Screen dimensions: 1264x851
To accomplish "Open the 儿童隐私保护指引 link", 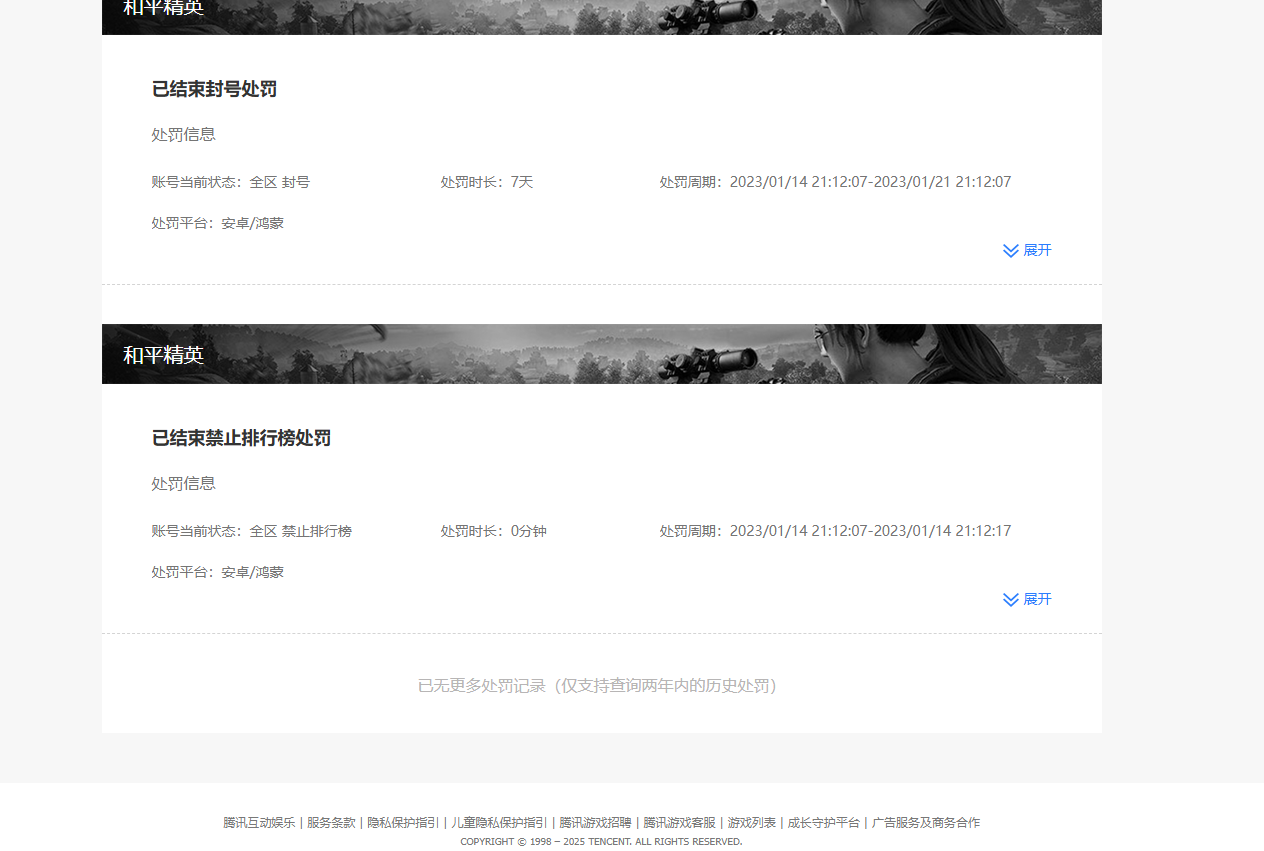I will [499, 823].
